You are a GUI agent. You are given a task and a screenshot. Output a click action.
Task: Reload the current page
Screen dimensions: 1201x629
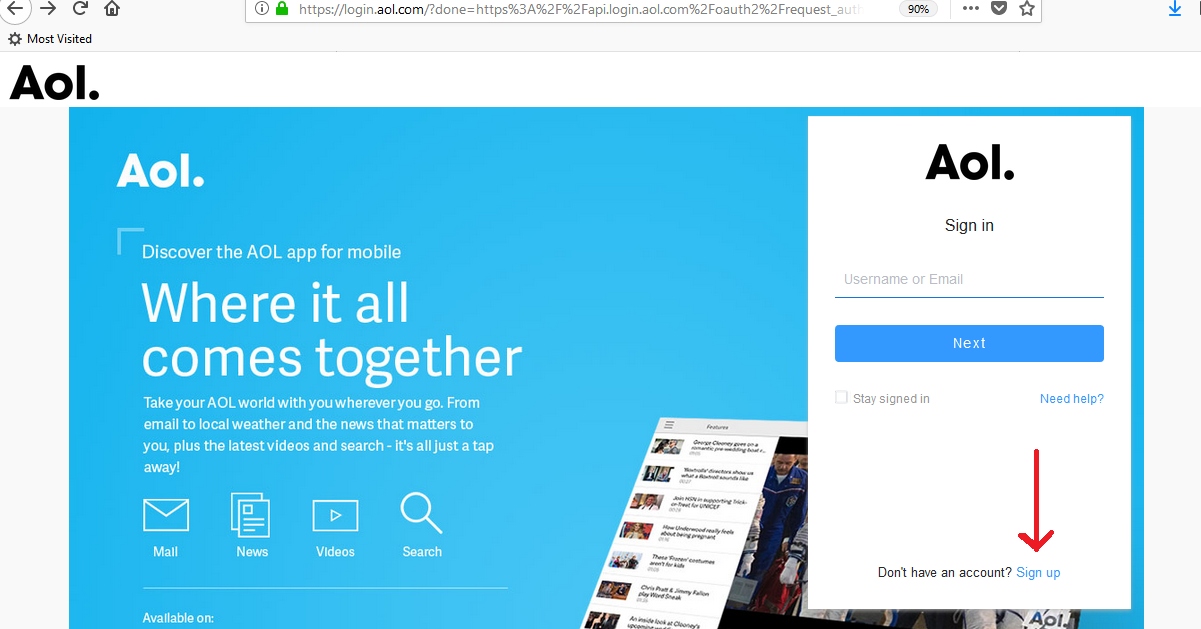pos(81,9)
